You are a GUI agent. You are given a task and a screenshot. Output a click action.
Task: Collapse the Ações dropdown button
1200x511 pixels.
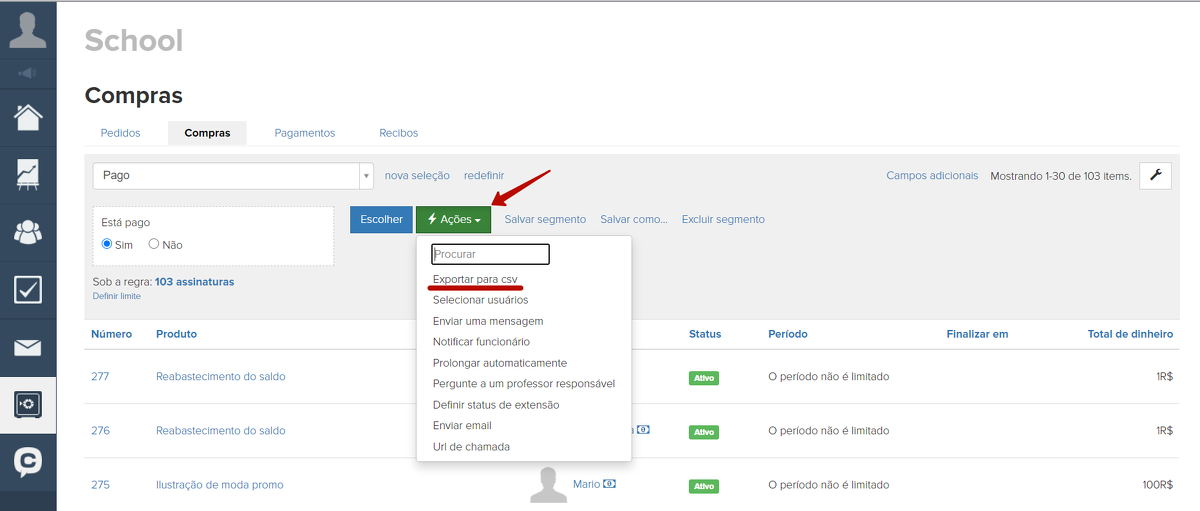[453, 219]
